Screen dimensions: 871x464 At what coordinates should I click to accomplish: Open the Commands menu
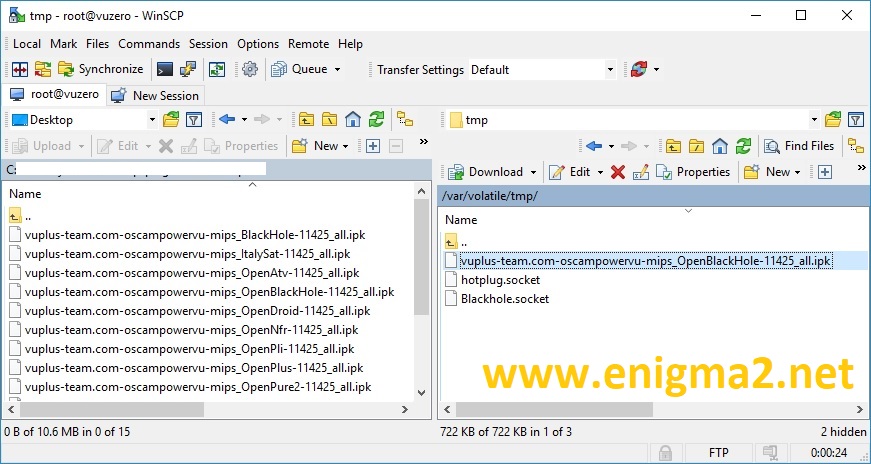(x=149, y=44)
